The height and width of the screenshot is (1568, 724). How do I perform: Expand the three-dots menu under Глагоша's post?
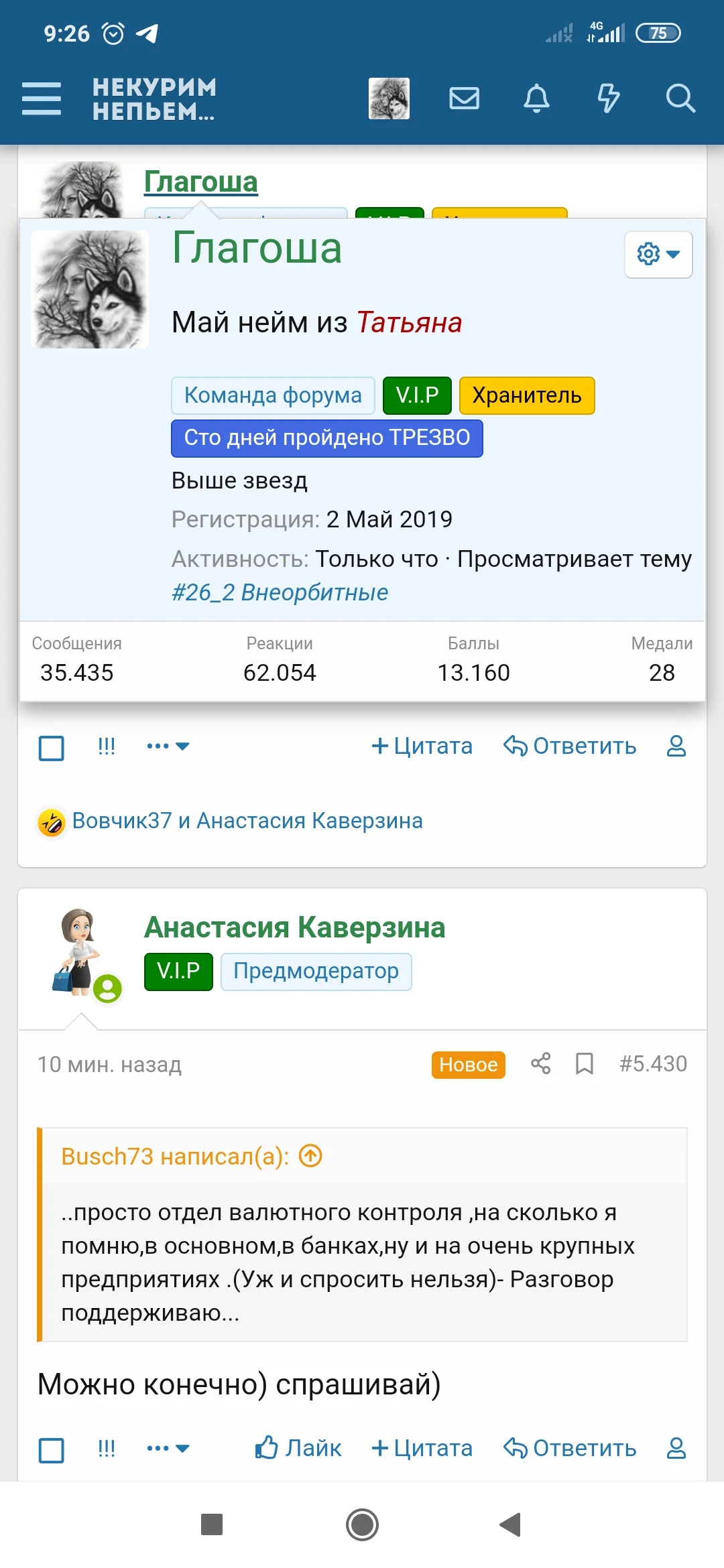tap(168, 746)
